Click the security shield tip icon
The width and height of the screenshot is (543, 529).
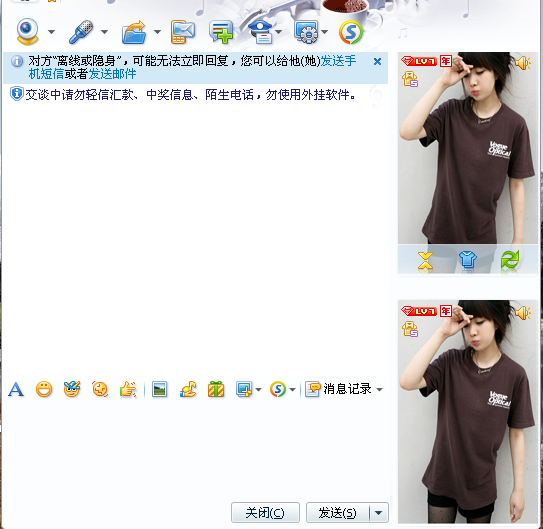17,94
